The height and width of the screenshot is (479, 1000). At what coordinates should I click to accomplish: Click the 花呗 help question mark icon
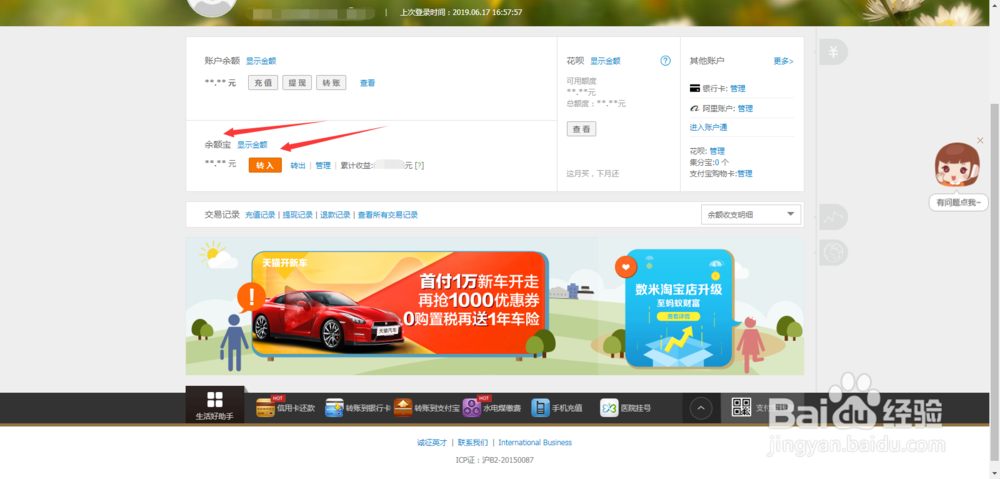pos(665,61)
